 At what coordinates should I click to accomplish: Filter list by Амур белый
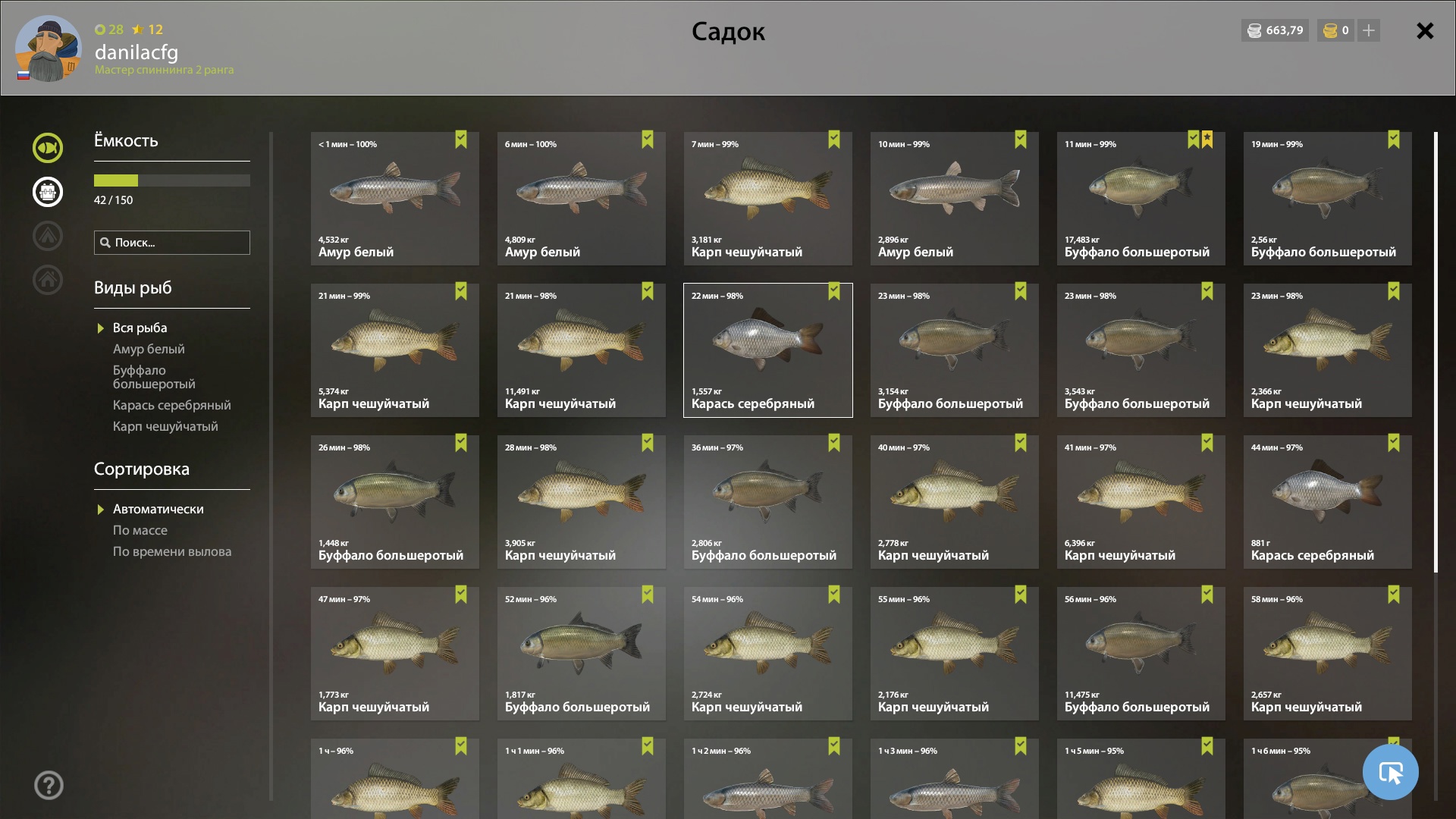point(149,349)
